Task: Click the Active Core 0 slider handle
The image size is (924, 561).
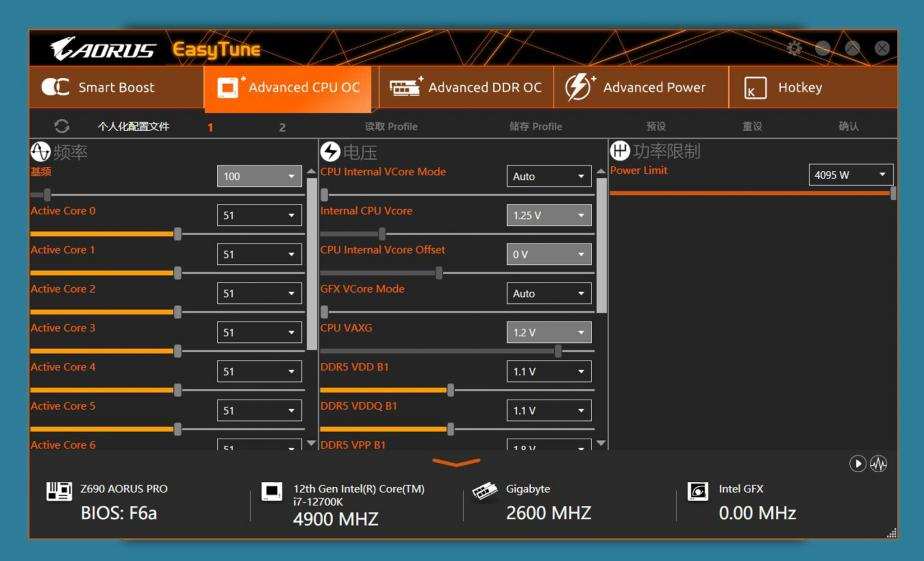Action: pos(177,234)
